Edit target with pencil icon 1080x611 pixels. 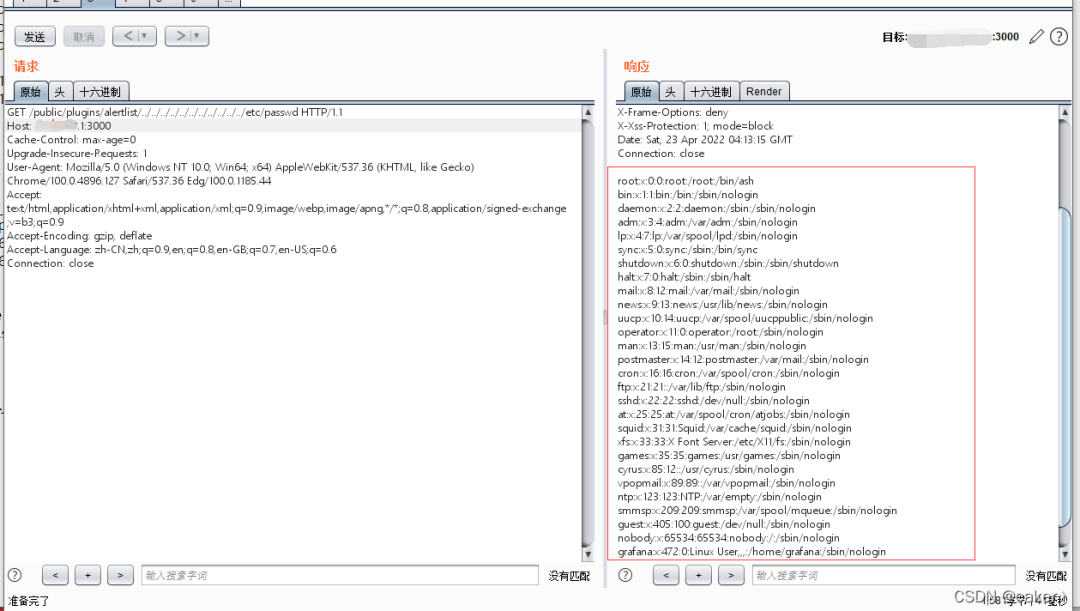1036,37
